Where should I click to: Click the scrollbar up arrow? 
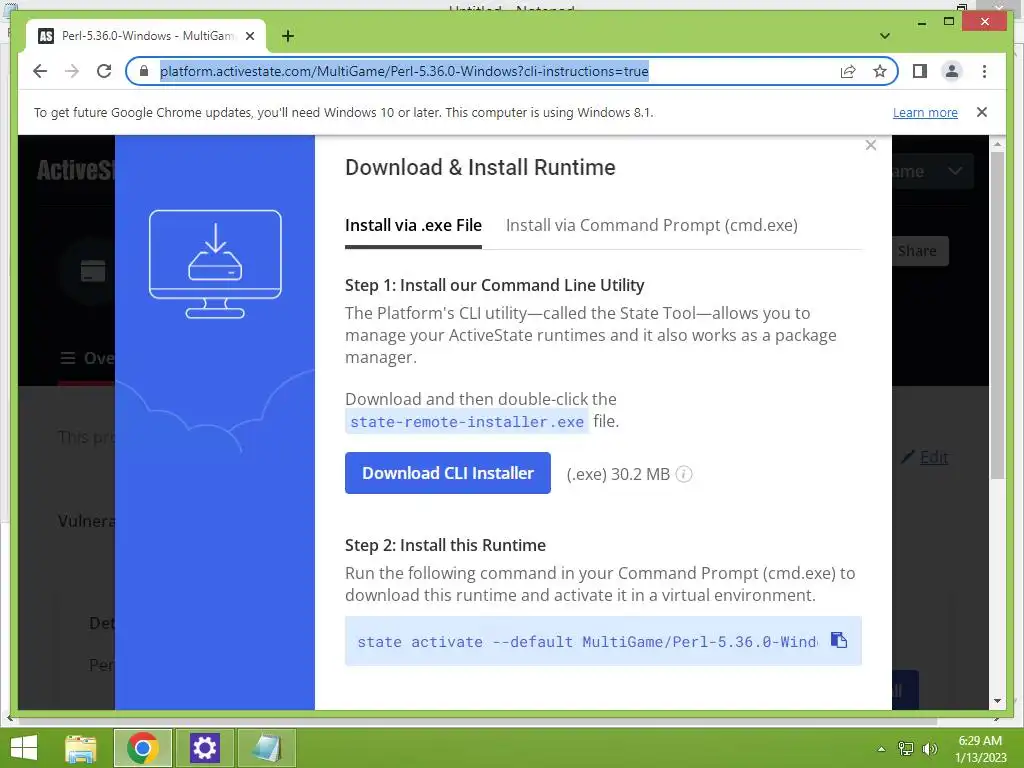click(997, 144)
